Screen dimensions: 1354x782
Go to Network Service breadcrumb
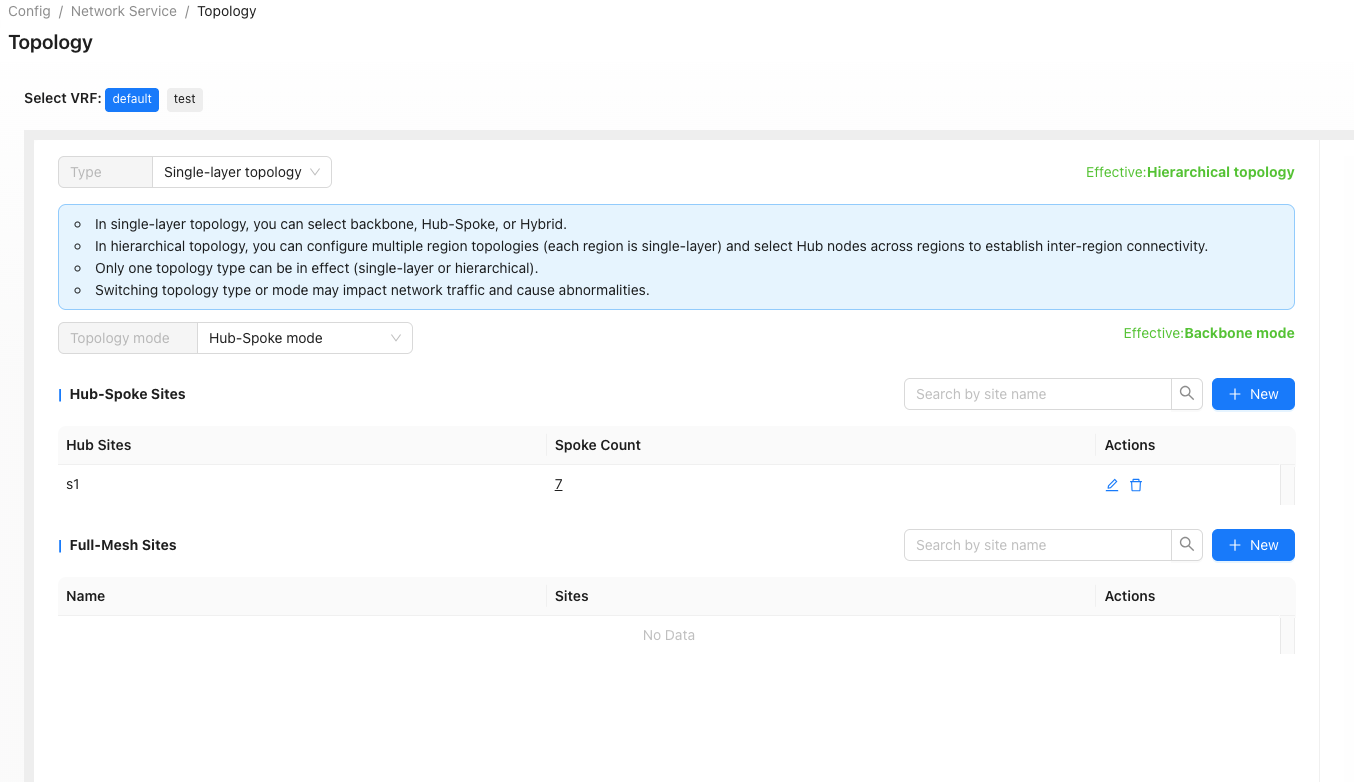coord(124,11)
